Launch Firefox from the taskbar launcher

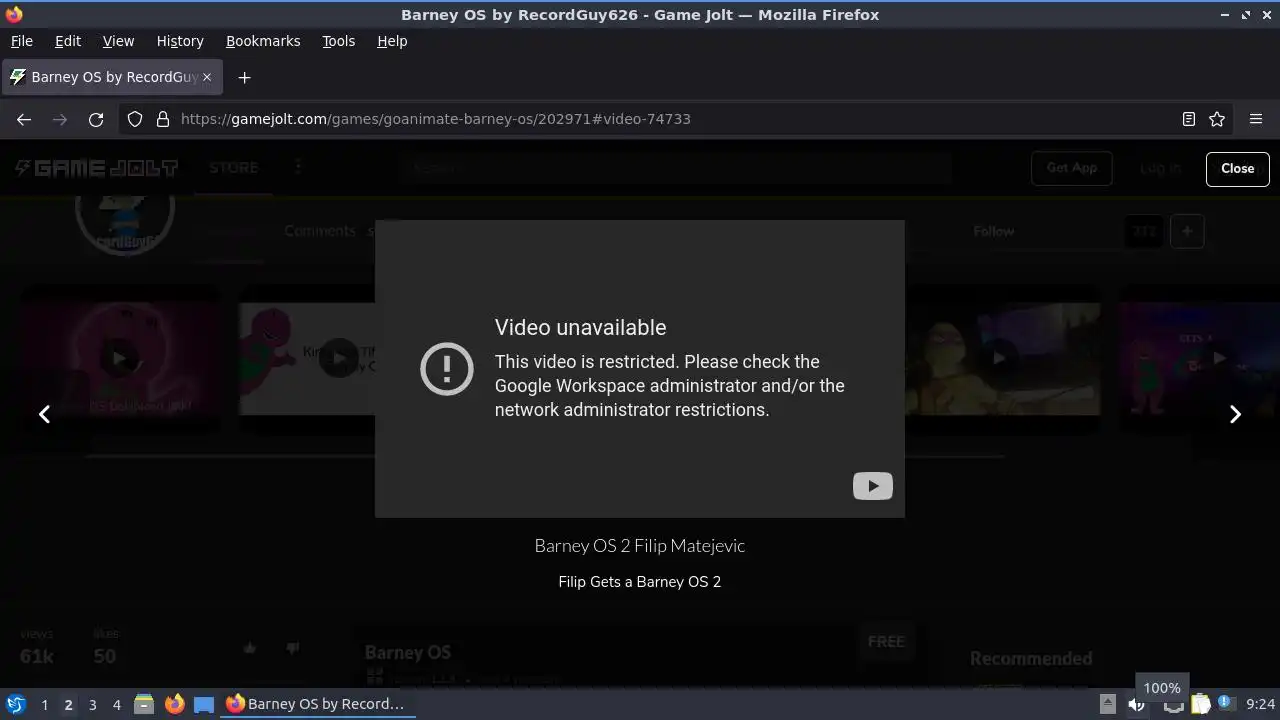click(174, 704)
